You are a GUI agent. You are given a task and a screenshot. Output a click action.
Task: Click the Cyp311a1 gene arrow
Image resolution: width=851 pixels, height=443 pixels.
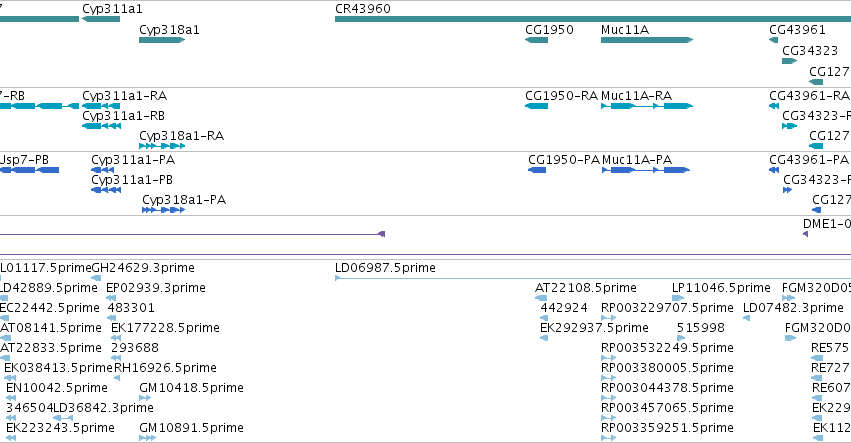pos(101,19)
